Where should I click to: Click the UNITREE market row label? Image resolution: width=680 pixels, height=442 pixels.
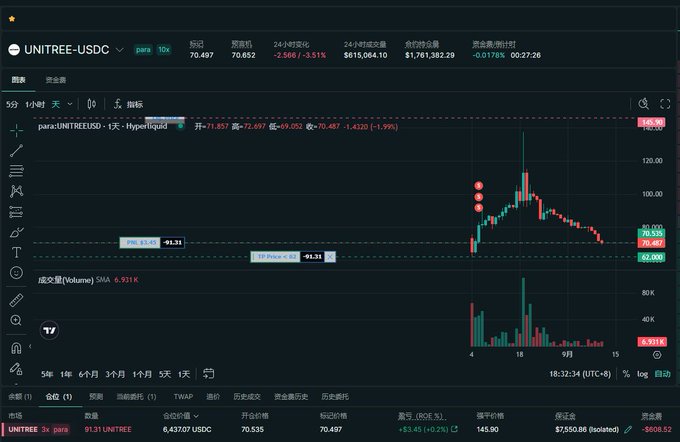23,429
